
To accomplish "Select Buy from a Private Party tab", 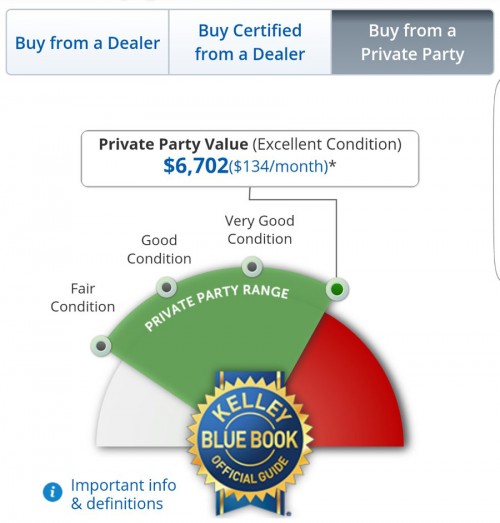I will click(x=412, y=42).
